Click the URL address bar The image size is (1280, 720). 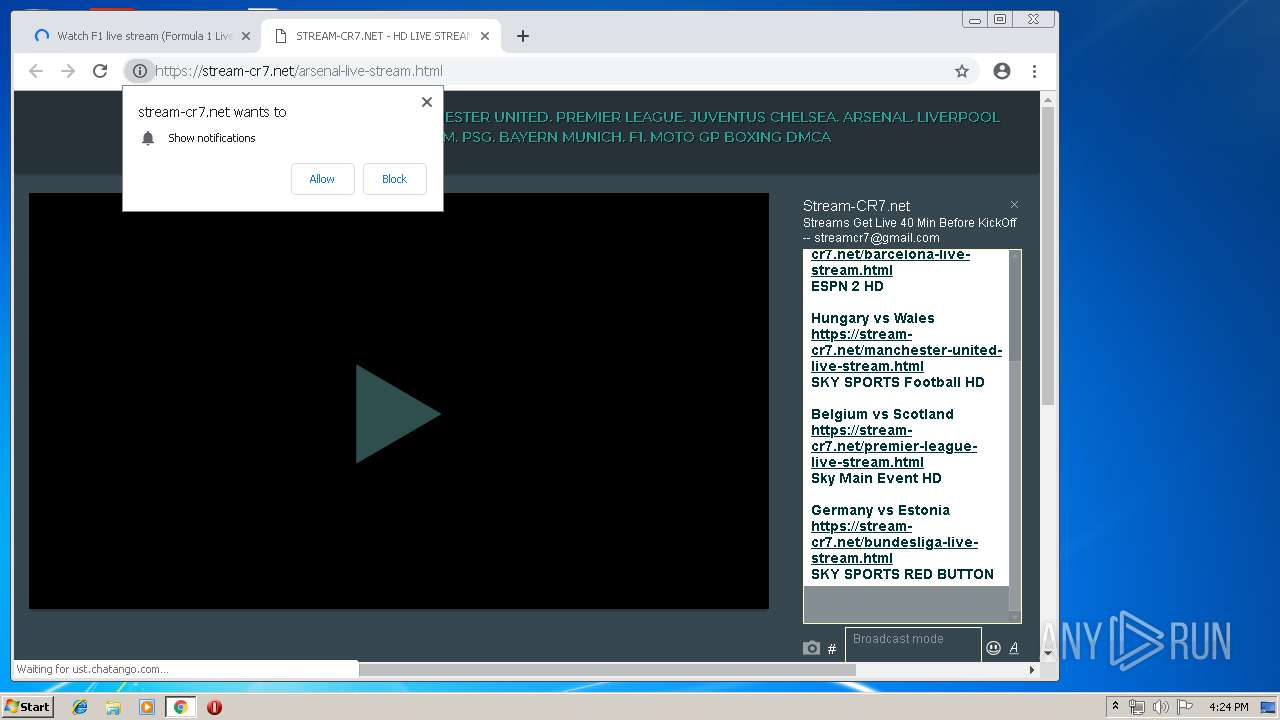pyautogui.click(x=550, y=71)
